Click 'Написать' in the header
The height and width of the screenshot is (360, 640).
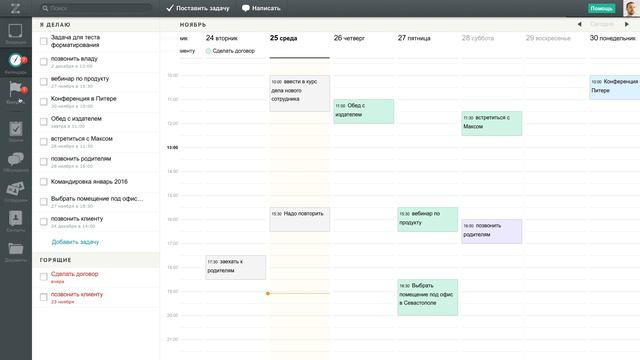click(261, 8)
